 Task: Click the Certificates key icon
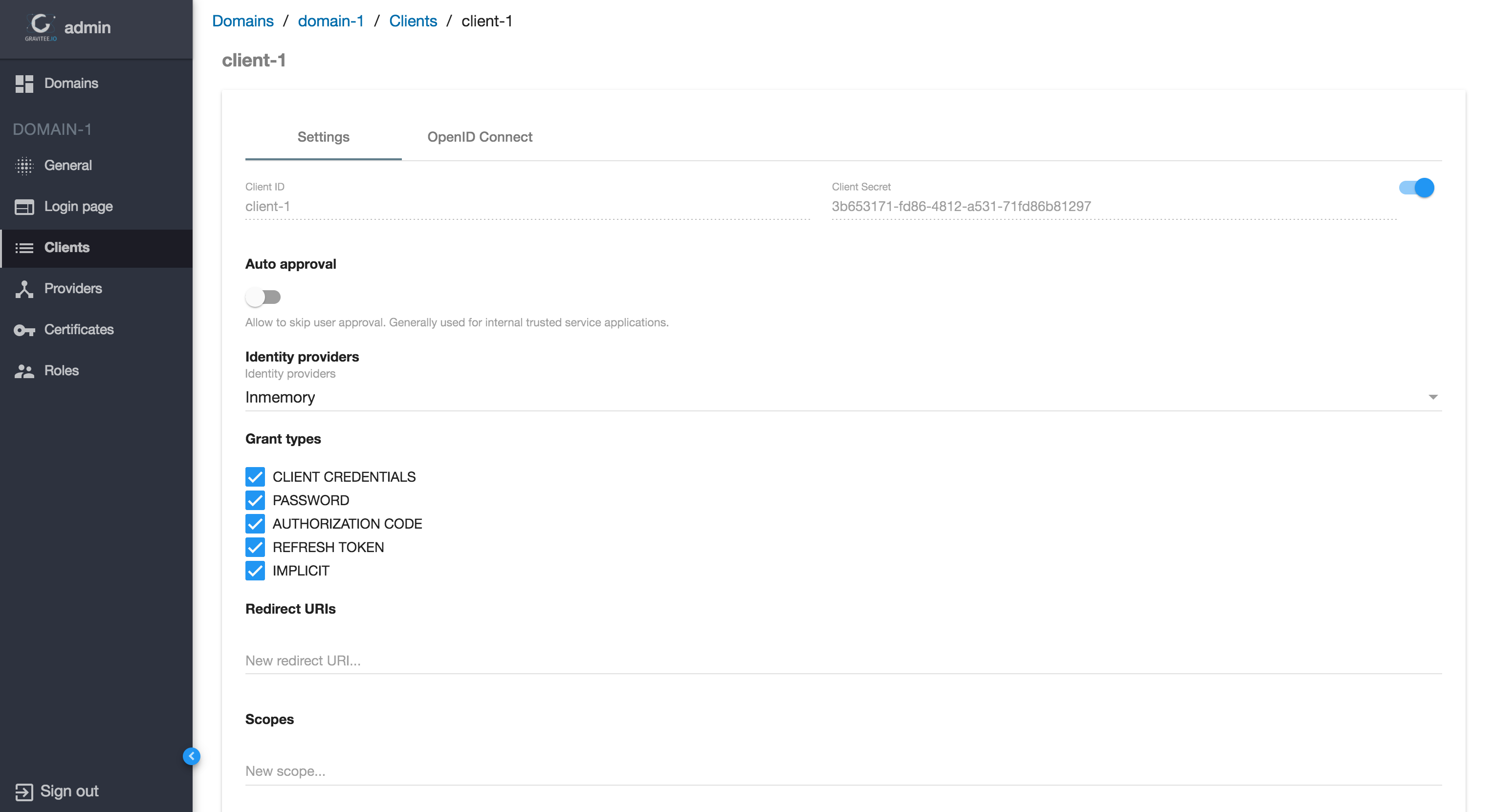[24, 330]
